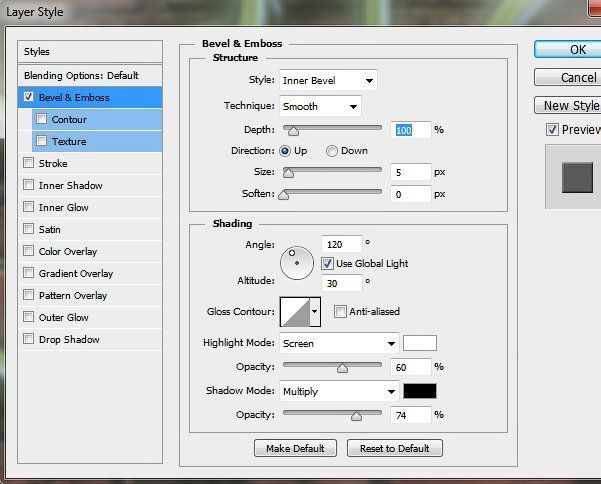
Task: Open the Style dropdown showing Inner Bevel
Action: 329,80
